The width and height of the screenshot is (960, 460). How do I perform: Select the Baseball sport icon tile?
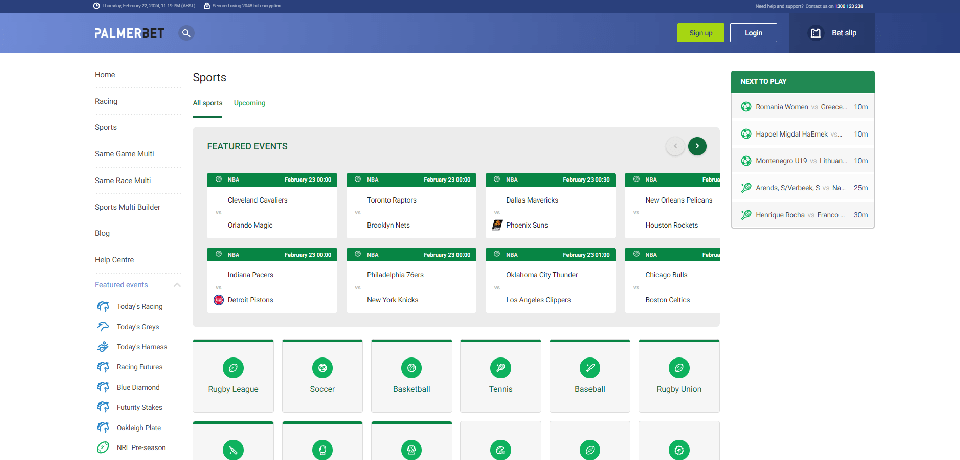pos(589,367)
